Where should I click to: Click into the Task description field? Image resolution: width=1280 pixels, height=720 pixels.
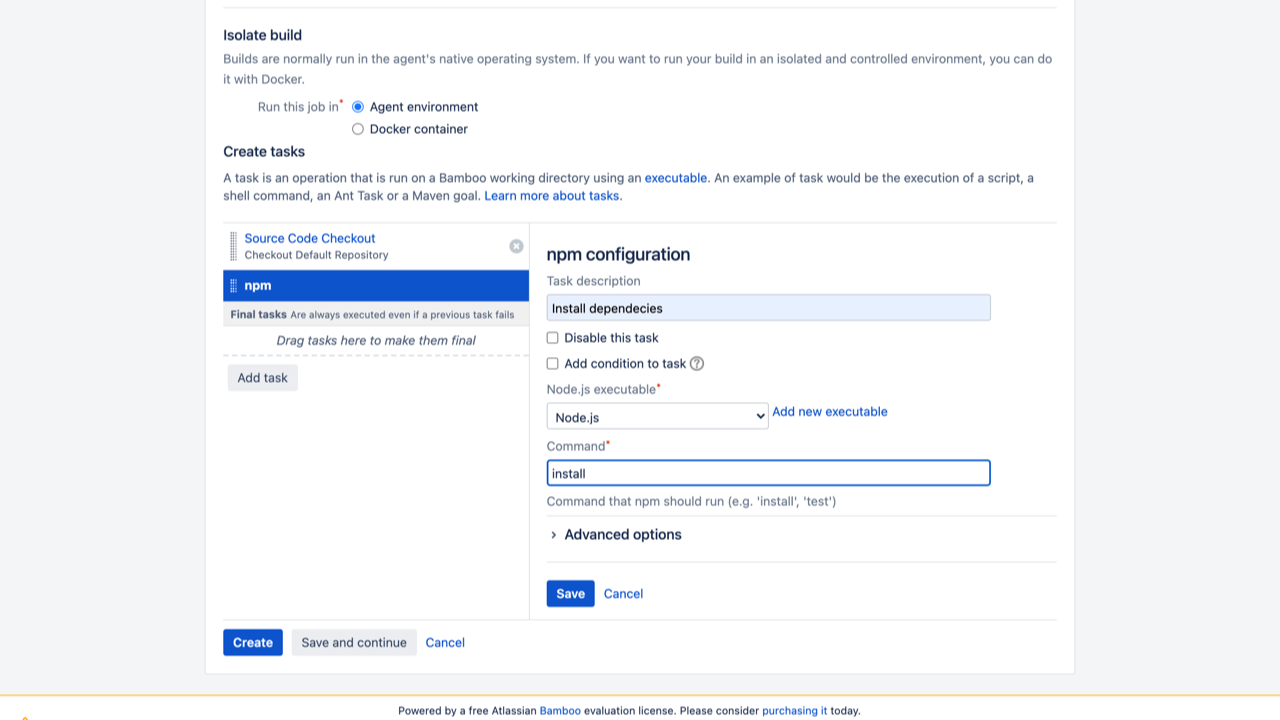(x=768, y=308)
